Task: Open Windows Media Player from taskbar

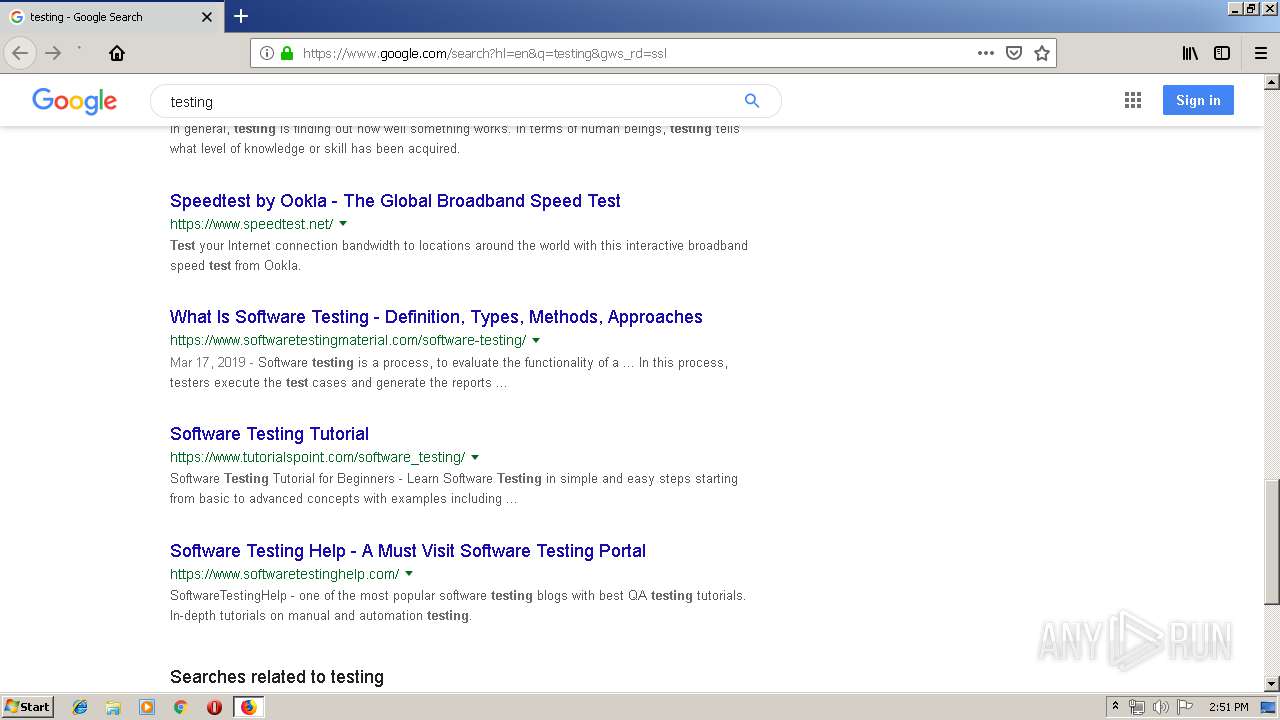Action: point(147,707)
